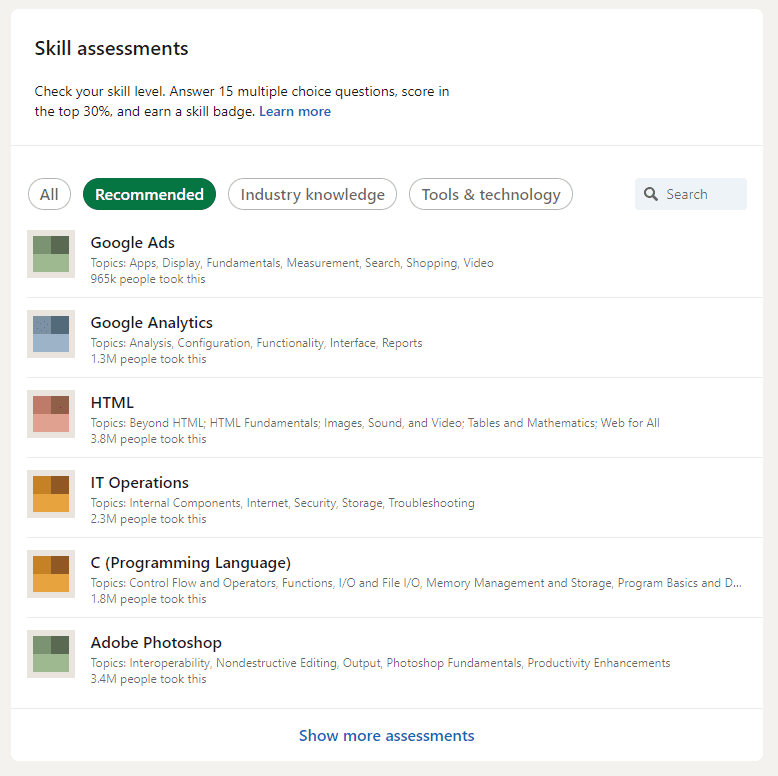Viewport: 778px width, 776px height.
Task: Open the Adobe Photoshop assessment title
Action: [156, 643]
